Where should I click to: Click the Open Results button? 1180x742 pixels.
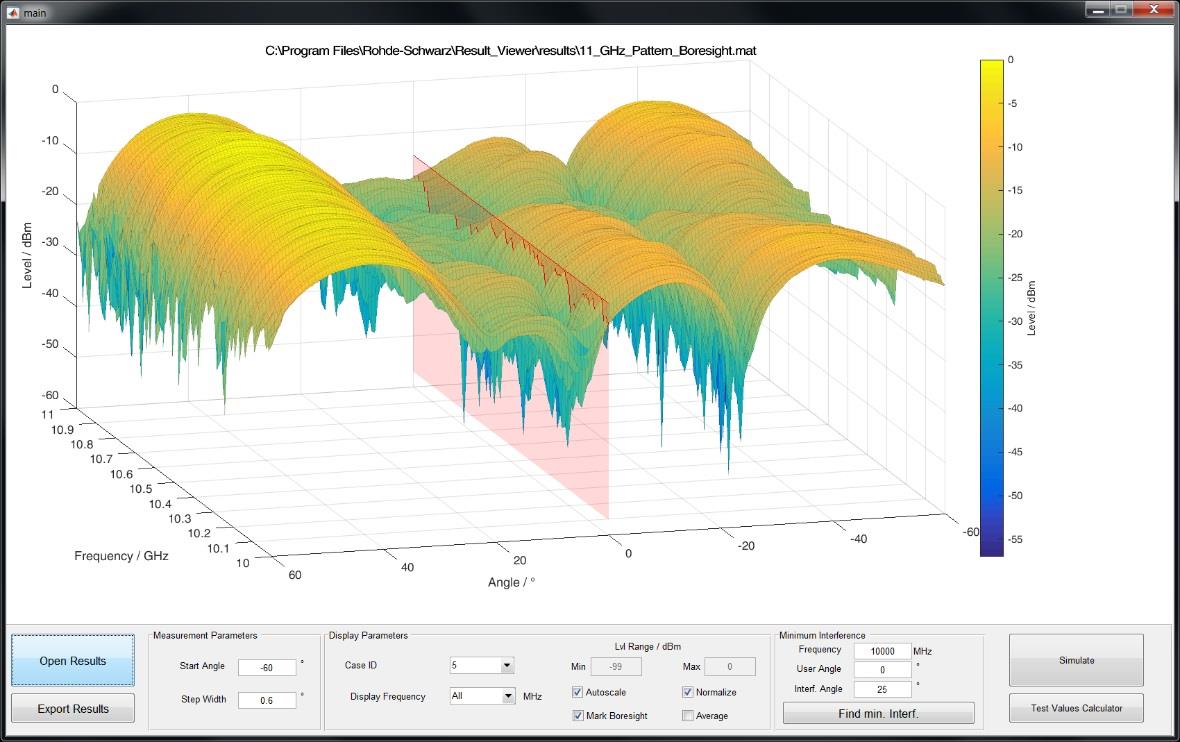[x=72, y=661]
